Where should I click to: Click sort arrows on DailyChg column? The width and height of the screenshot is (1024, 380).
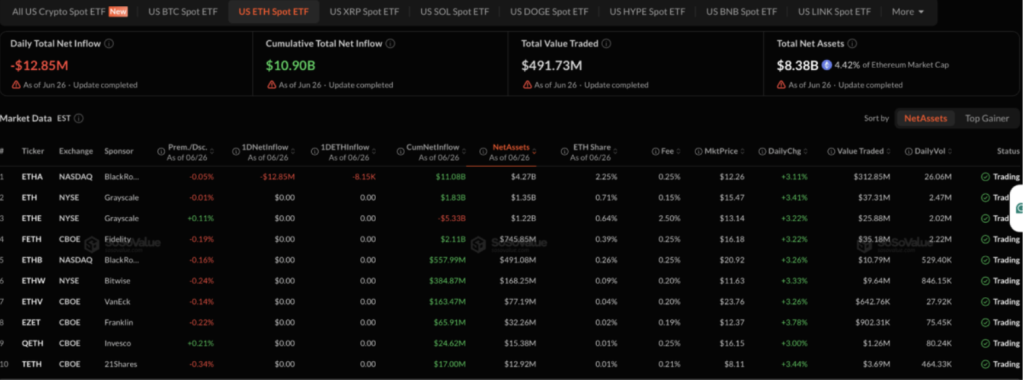point(805,151)
